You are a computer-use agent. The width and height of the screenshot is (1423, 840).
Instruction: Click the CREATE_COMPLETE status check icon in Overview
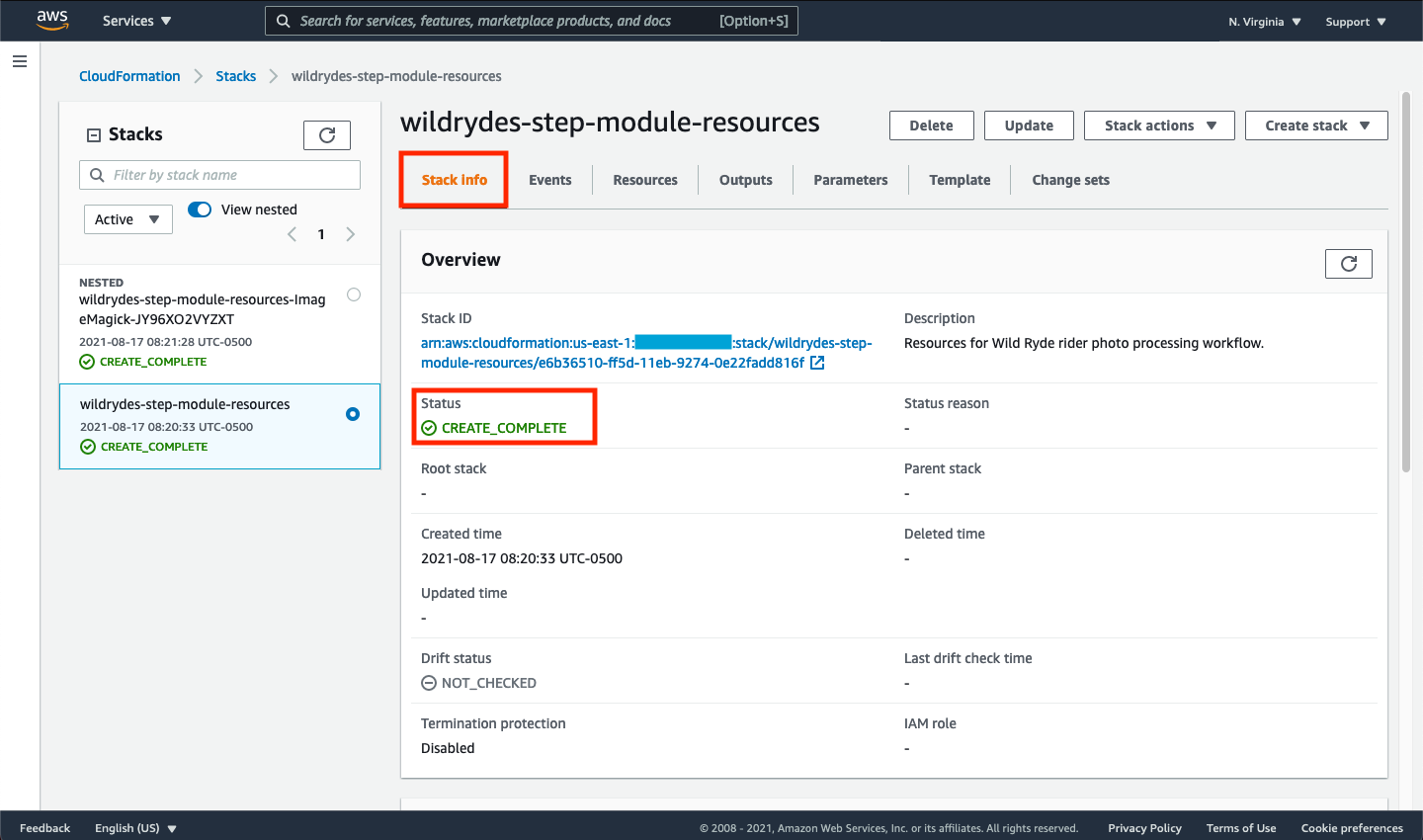point(429,428)
